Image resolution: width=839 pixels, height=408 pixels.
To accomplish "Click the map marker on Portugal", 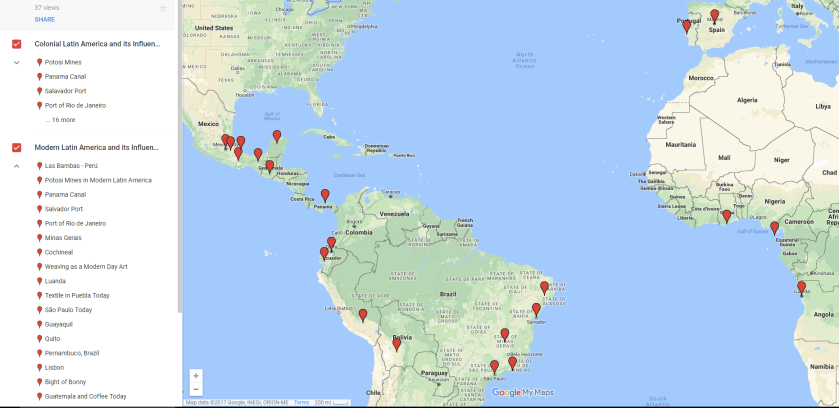I will pos(687,26).
